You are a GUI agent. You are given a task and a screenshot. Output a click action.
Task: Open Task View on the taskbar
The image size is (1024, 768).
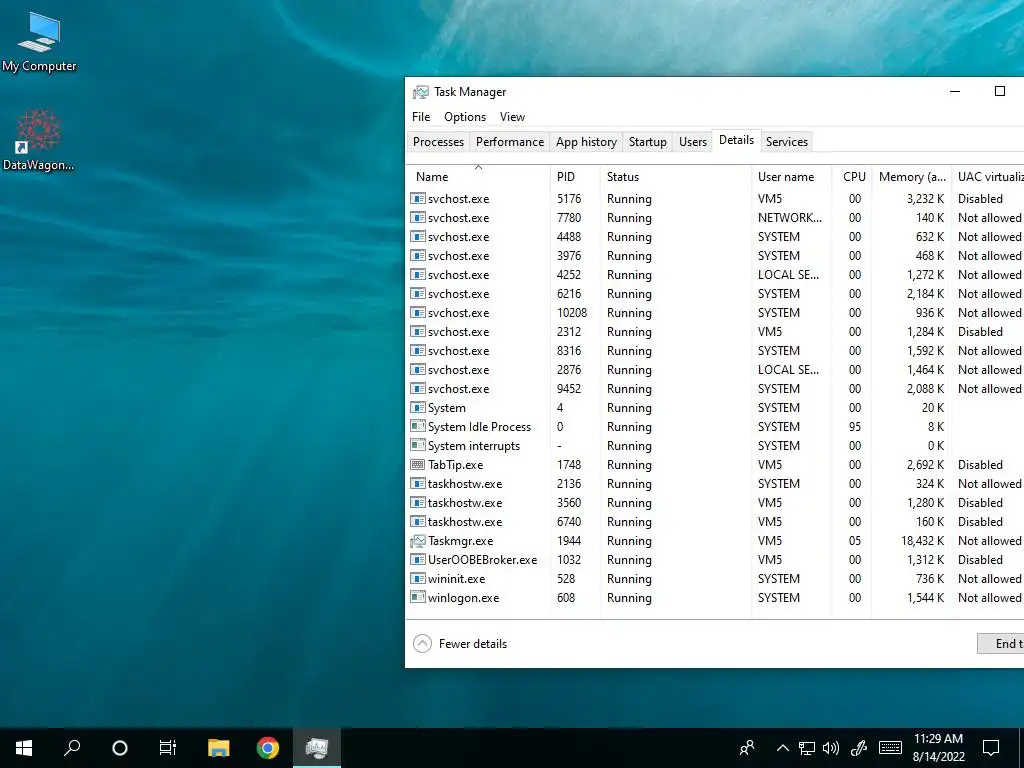click(x=168, y=748)
